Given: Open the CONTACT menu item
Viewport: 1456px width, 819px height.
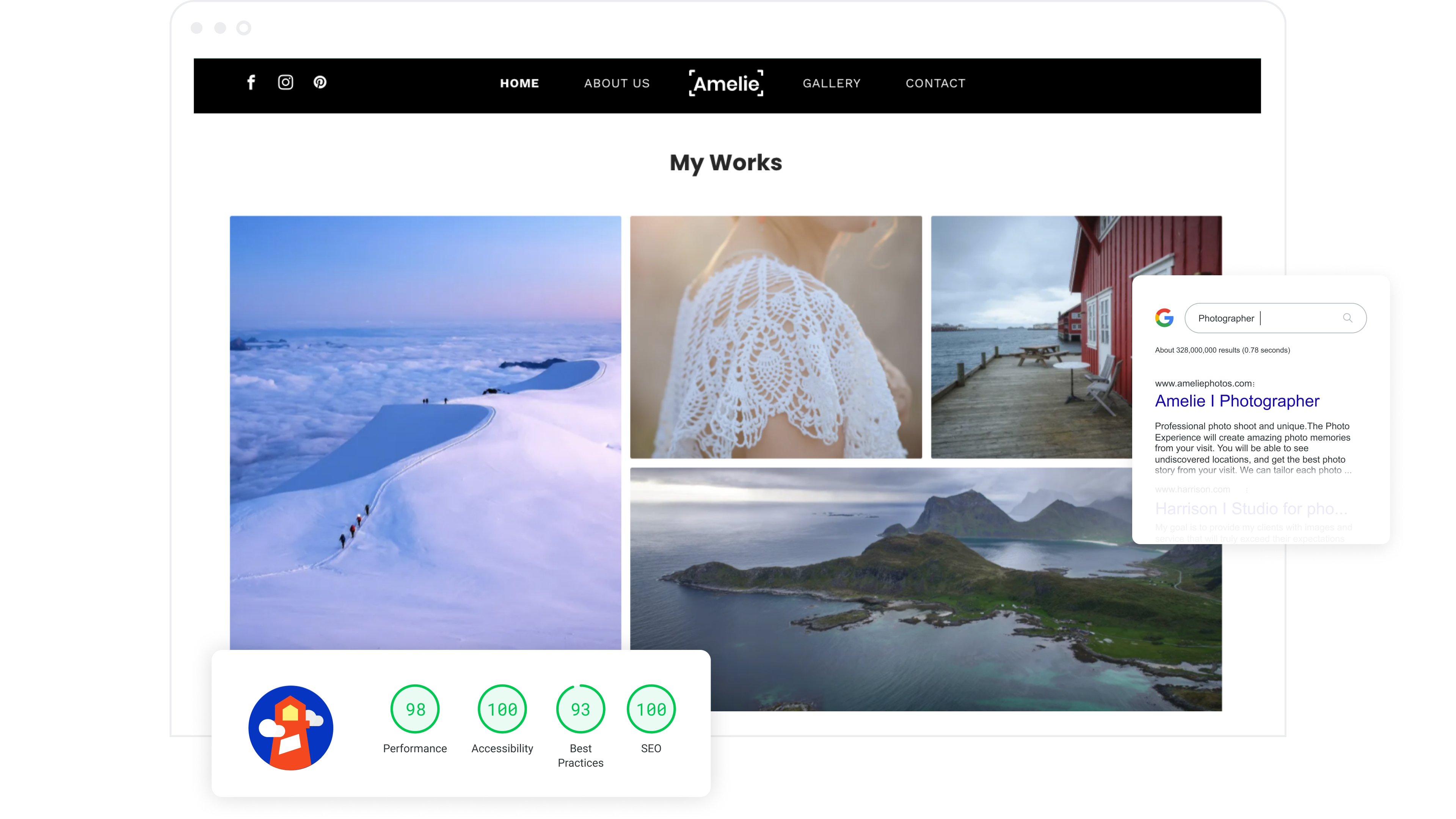Looking at the screenshot, I should click(x=935, y=84).
